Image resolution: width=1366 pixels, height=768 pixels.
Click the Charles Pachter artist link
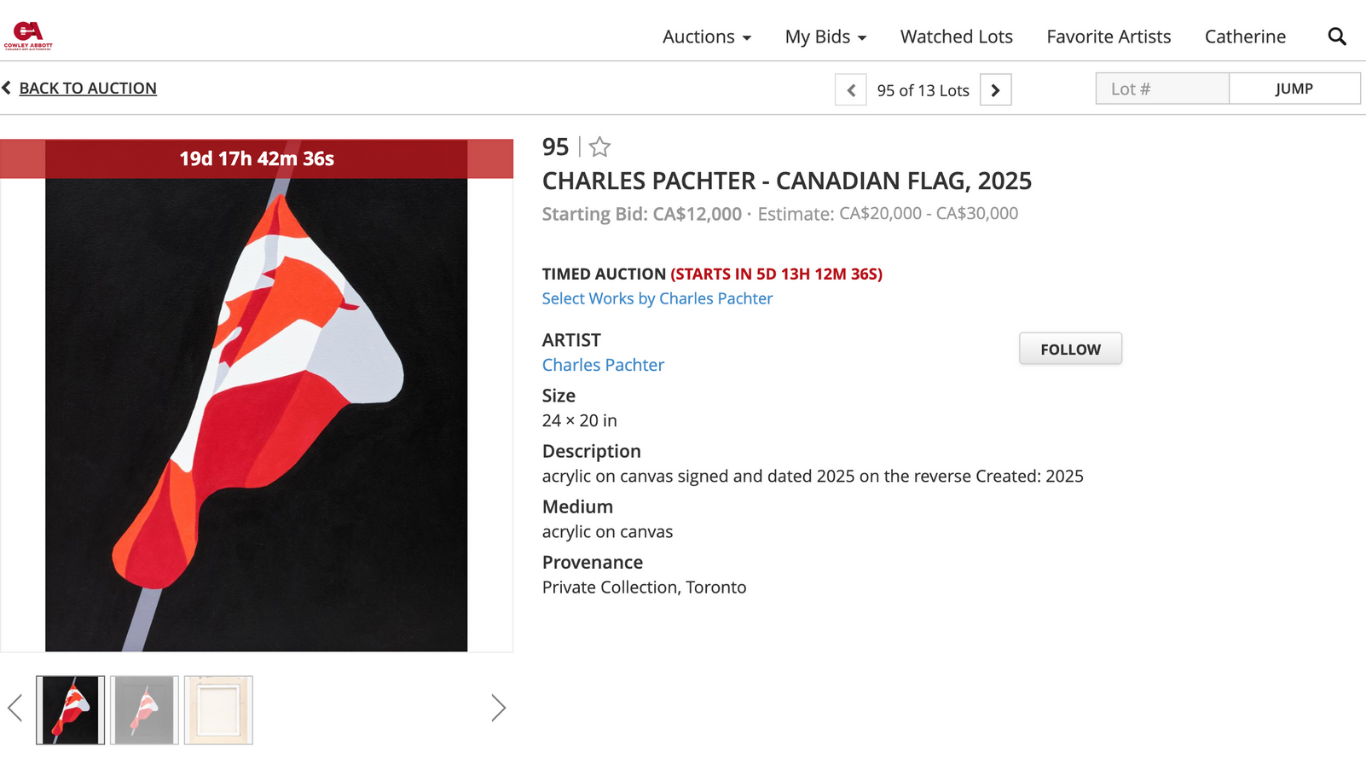click(x=603, y=365)
